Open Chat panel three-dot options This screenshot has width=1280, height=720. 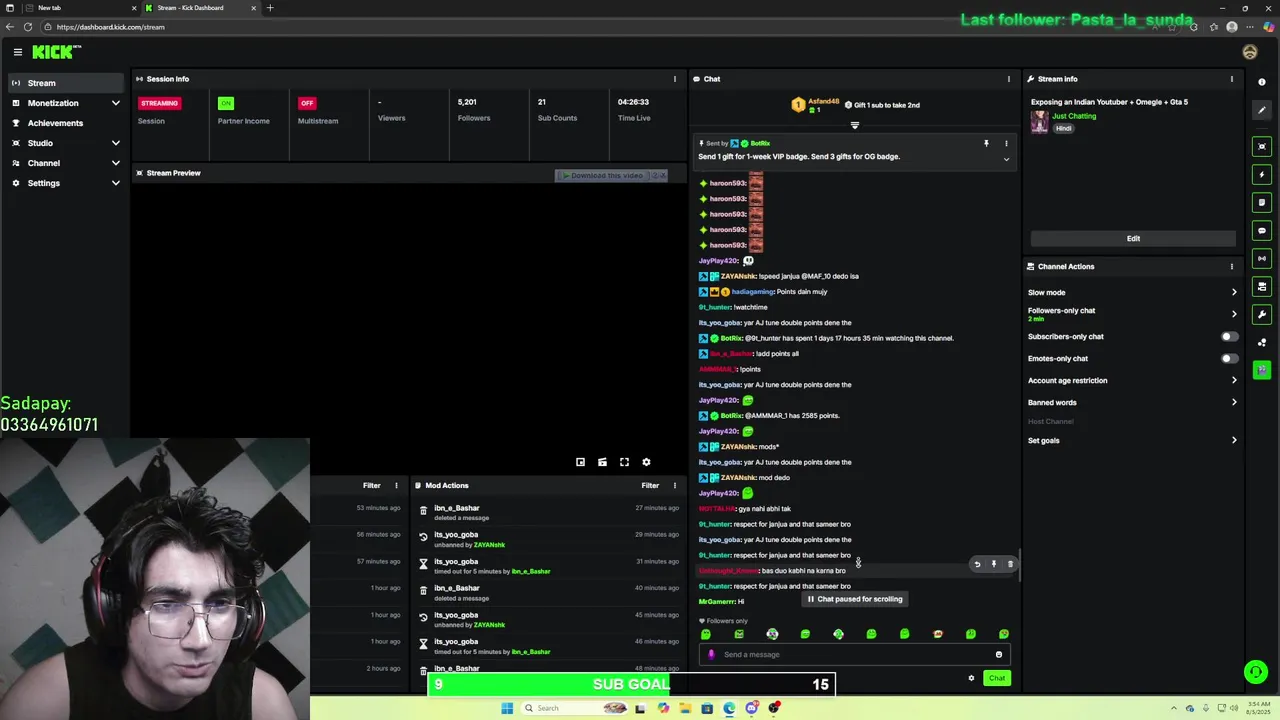tap(1008, 79)
